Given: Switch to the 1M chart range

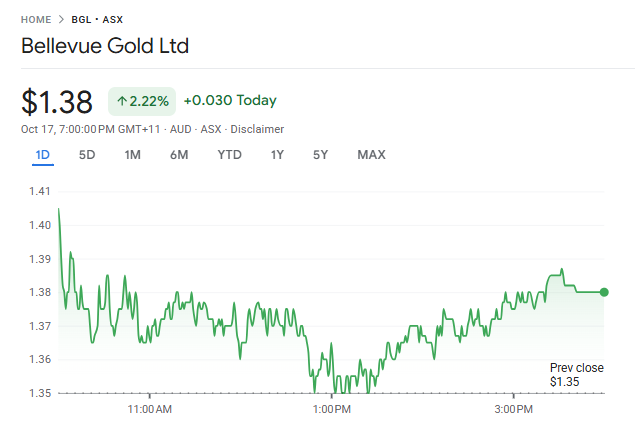Looking at the screenshot, I should coord(133,155).
